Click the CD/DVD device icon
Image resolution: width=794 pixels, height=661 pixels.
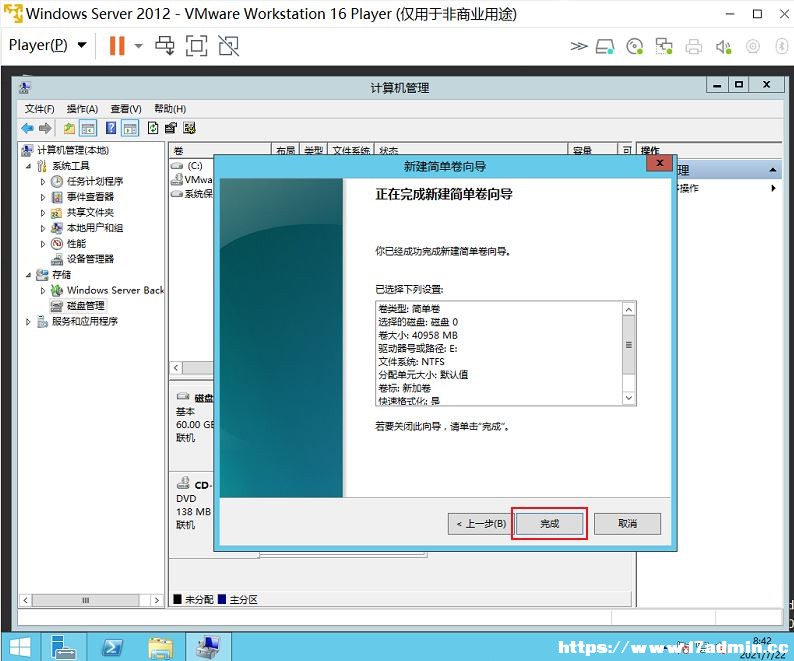pyautogui.click(x=634, y=47)
